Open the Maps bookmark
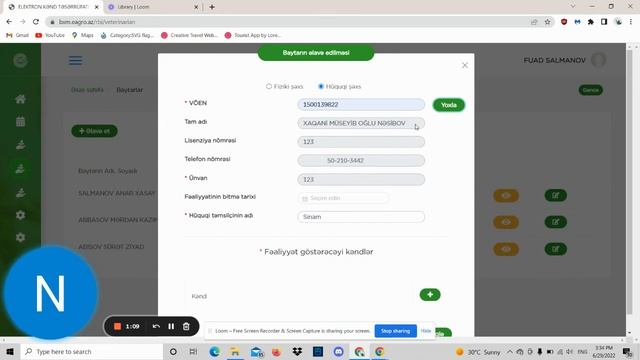Image resolution: width=640 pixels, height=360 pixels. click(x=82, y=36)
